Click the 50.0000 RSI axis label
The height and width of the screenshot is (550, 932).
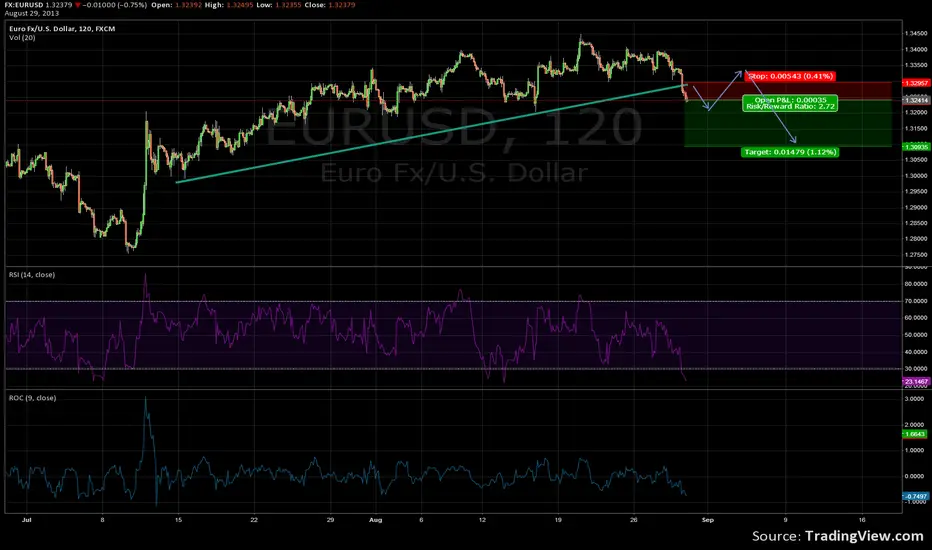pyautogui.click(x=916, y=335)
